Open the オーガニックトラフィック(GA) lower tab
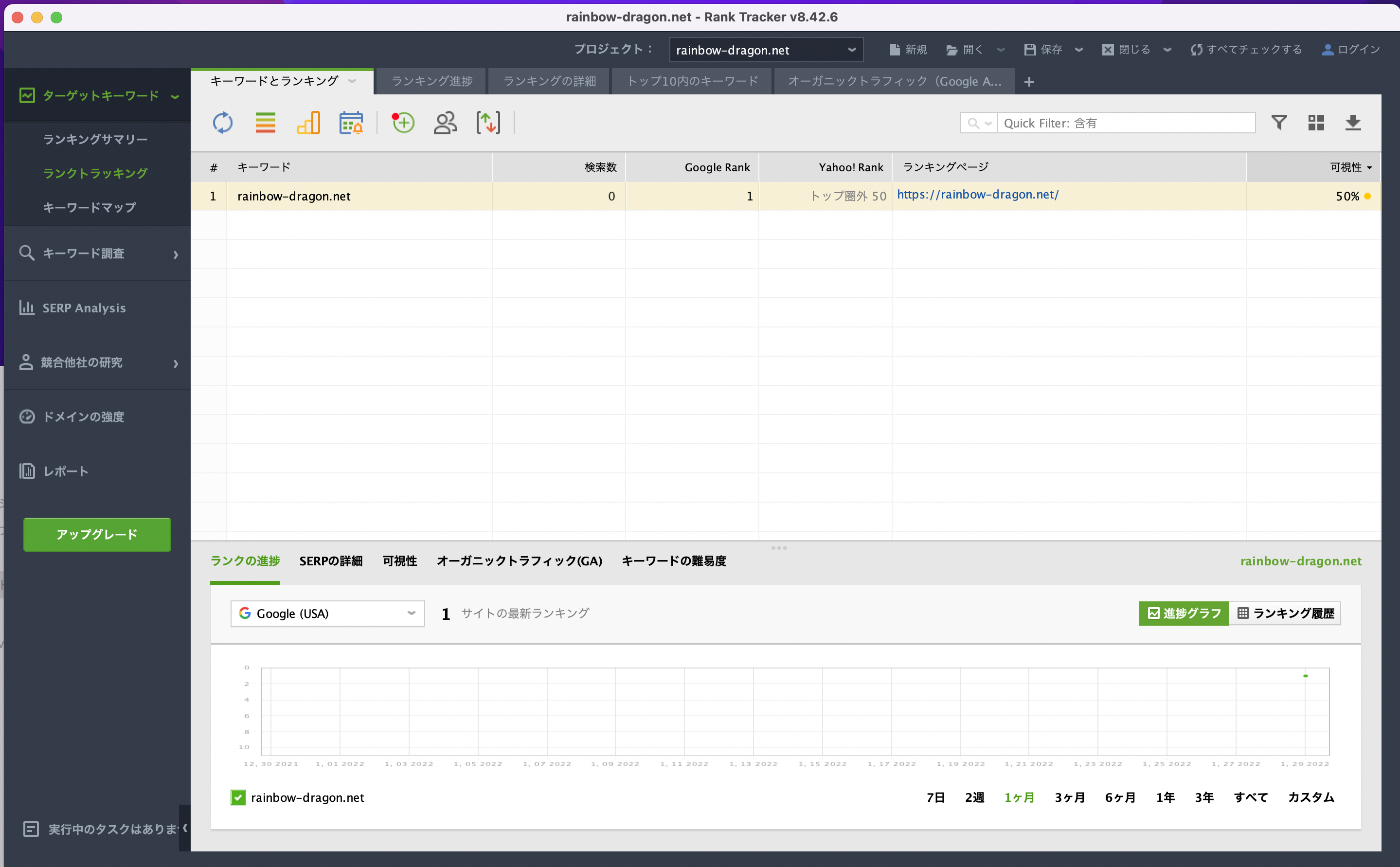Viewport: 1400px width, 867px height. pos(520,561)
